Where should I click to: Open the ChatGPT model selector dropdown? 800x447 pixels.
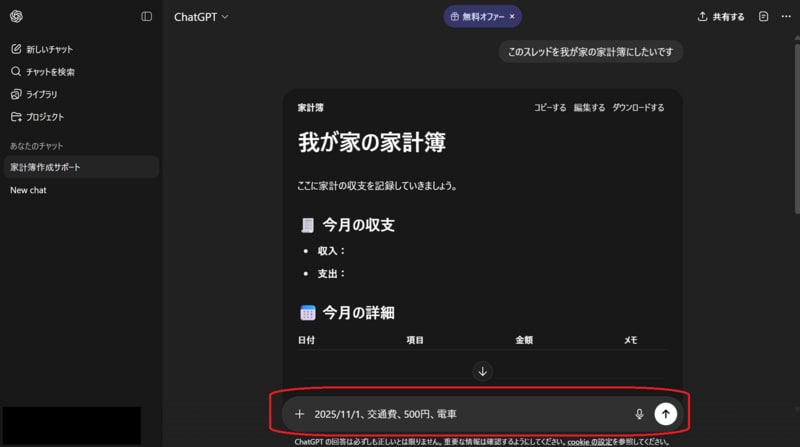(x=201, y=17)
